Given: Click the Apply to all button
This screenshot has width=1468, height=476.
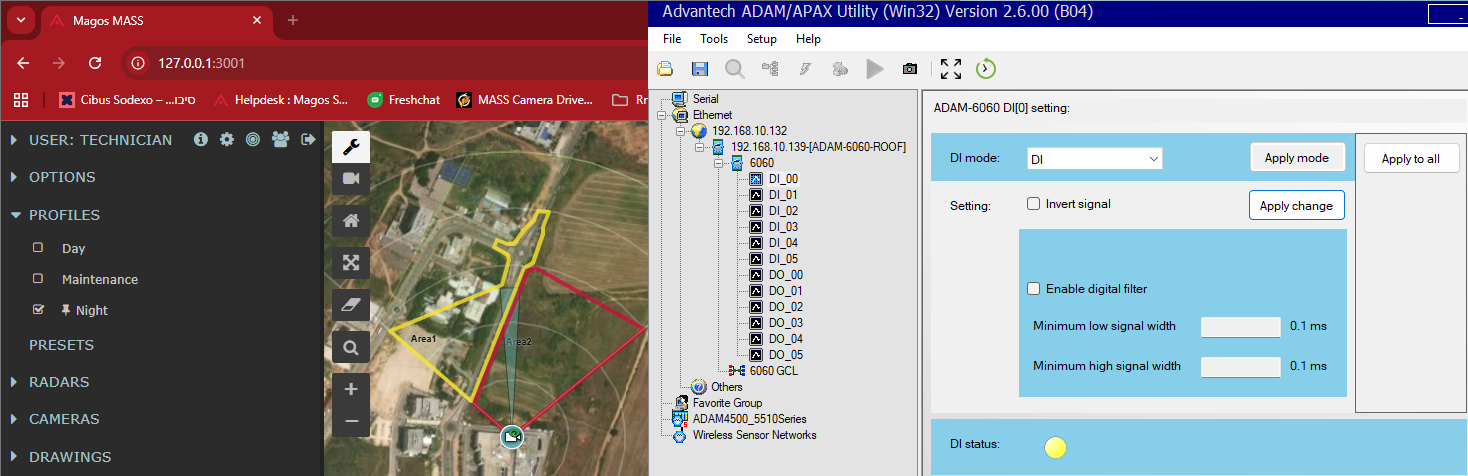Looking at the screenshot, I should point(1411,158).
